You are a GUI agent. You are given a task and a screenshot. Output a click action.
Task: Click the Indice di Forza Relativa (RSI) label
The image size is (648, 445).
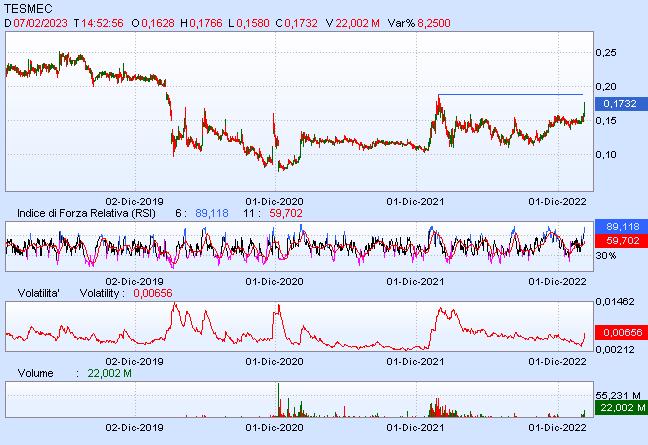[86, 213]
